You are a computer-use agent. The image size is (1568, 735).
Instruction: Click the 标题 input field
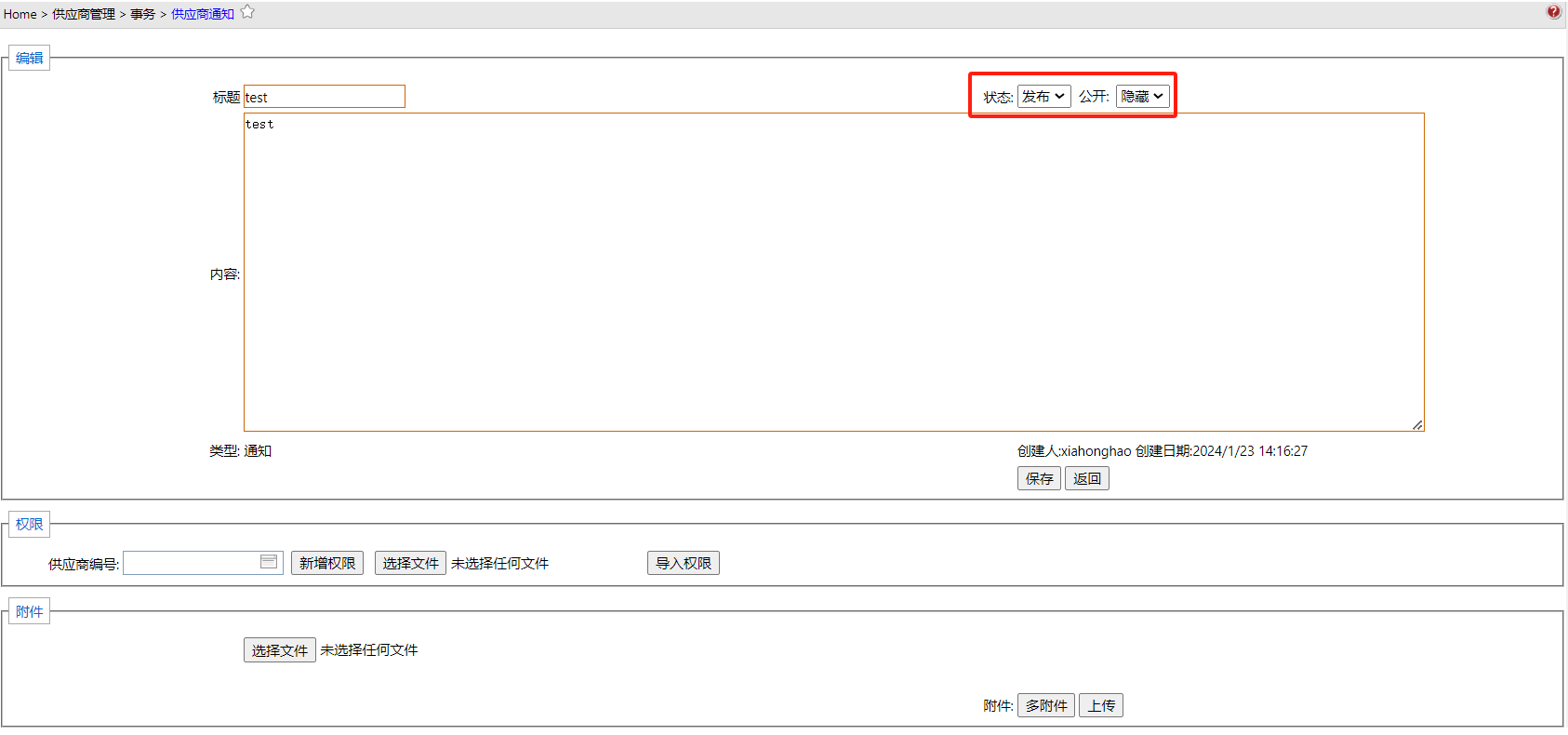click(325, 97)
